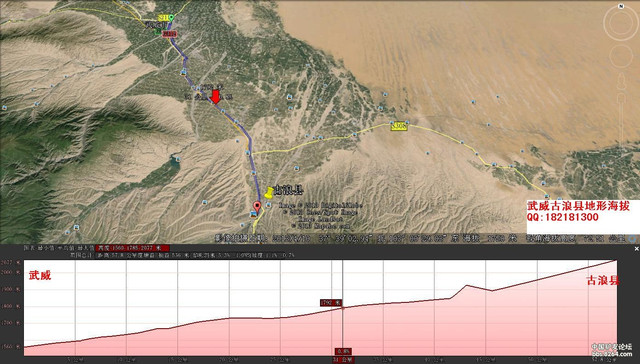Click the yellow S308 road label
The image size is (640, 364).
tap(398, 126)
